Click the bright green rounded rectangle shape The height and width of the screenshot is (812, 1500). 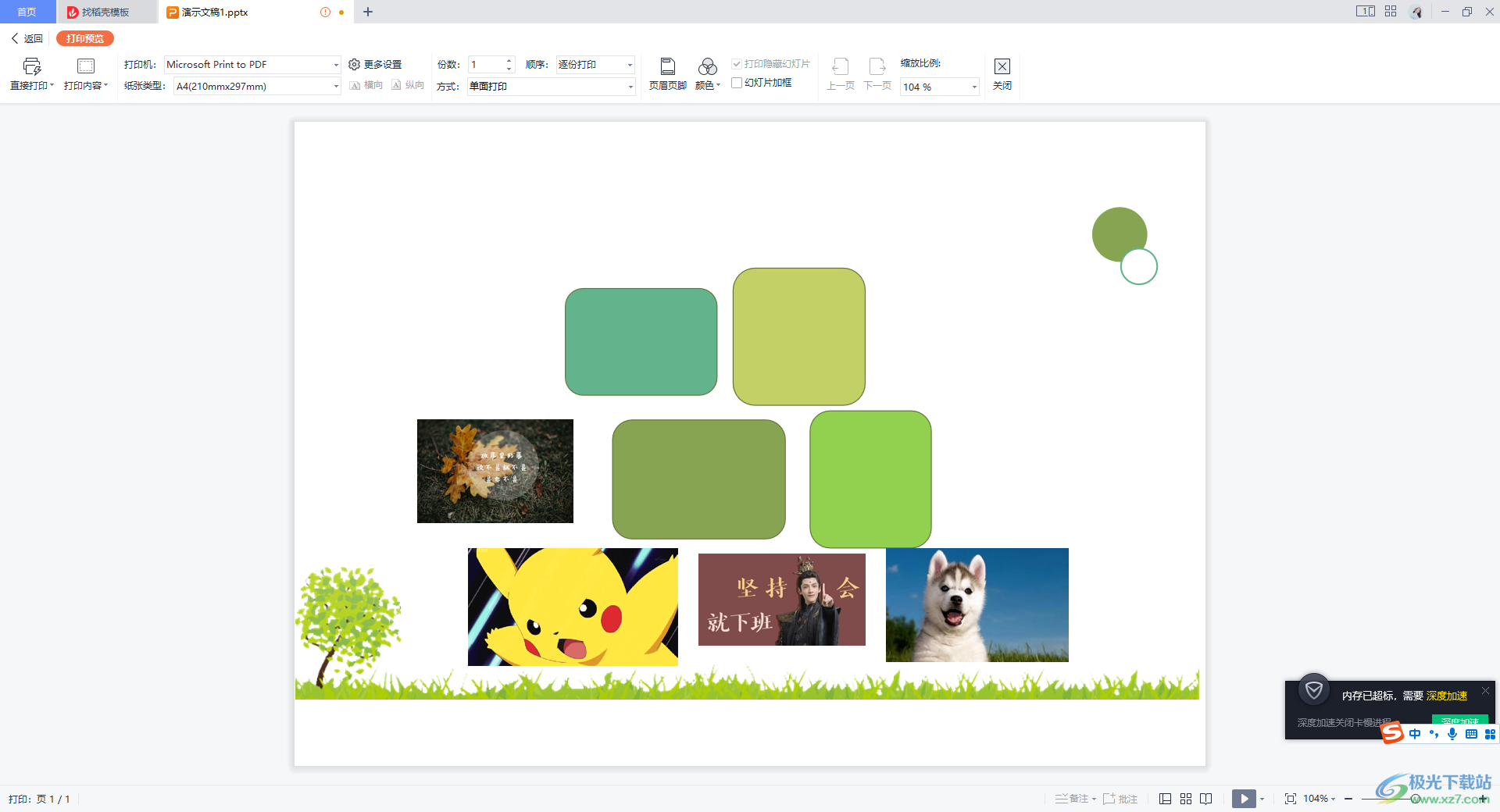pyautogui.click(x=870, y=479)
